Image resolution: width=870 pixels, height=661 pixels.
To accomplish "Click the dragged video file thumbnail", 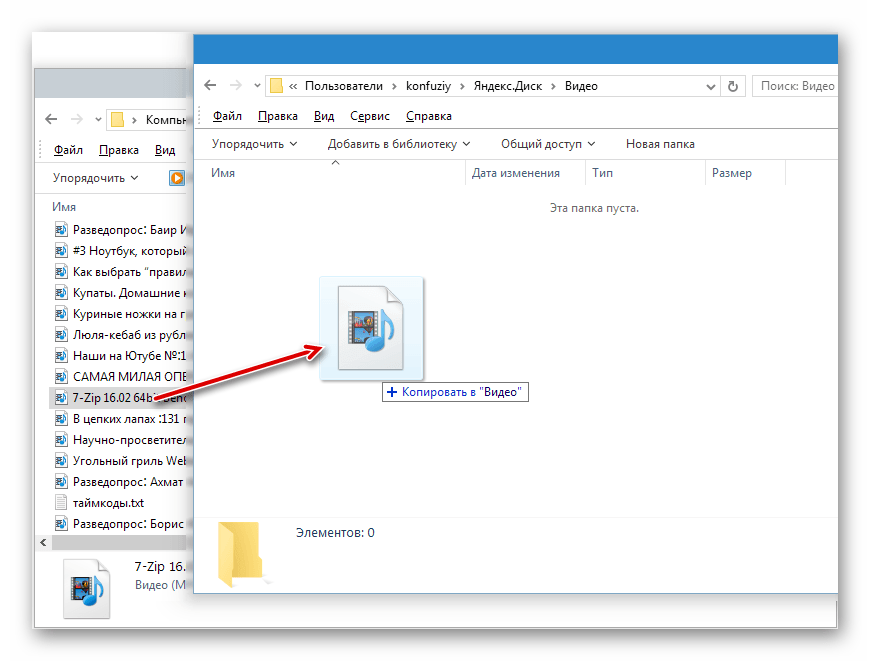I will [371, 328].
